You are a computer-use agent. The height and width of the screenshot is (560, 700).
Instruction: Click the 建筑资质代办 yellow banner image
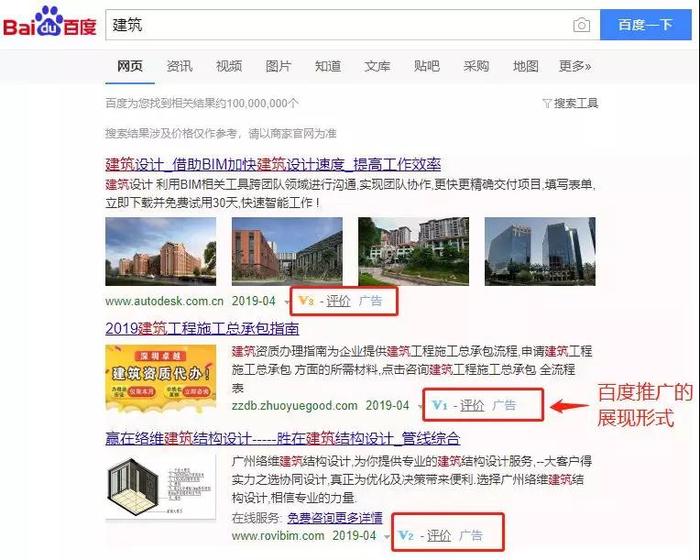tap(161, 378)
